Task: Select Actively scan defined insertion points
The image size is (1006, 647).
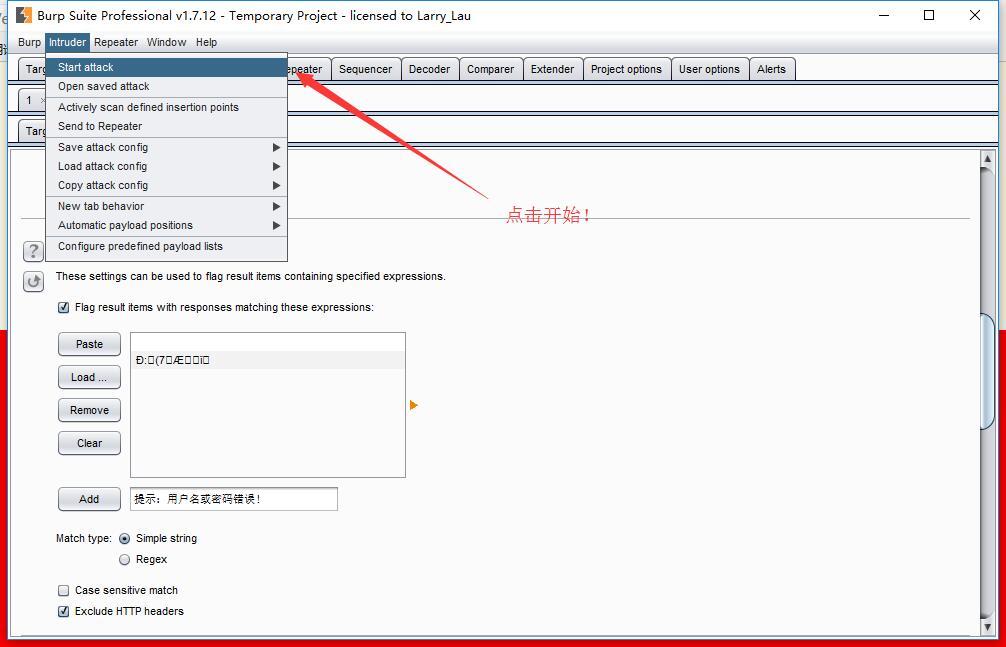Action: tap(166, 107)
